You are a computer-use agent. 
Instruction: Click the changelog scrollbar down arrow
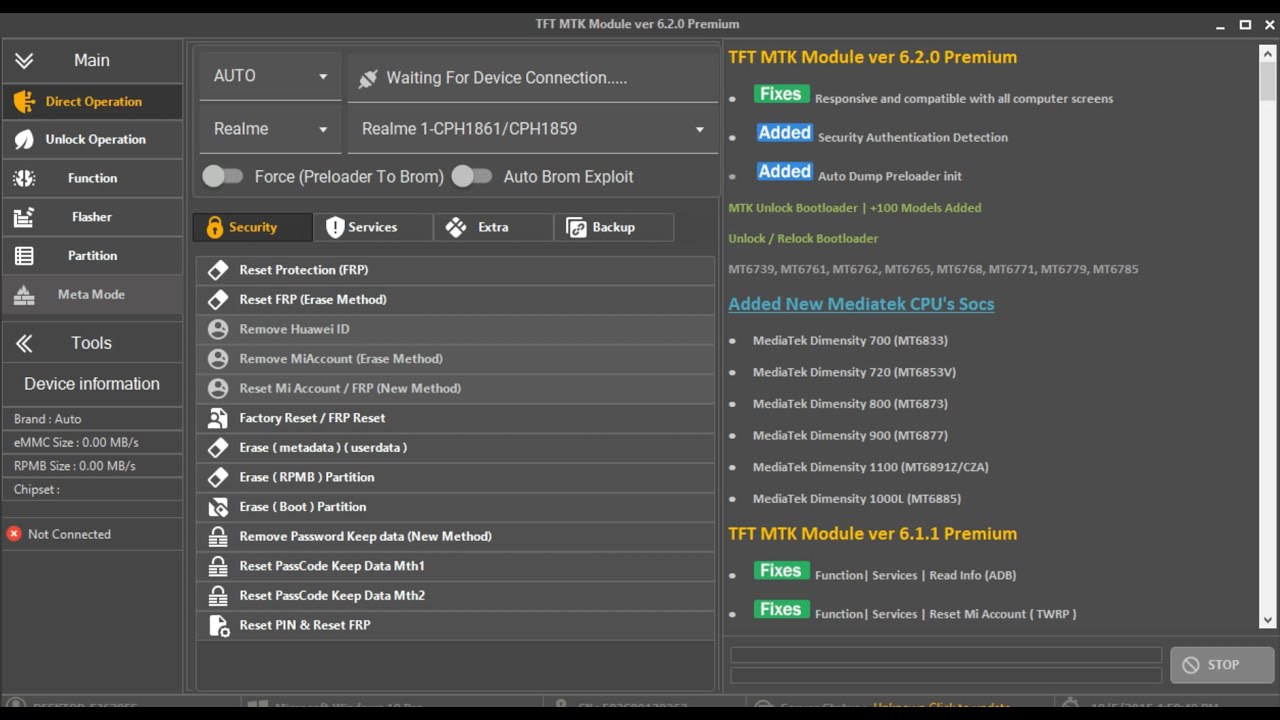click(1268, 620)
